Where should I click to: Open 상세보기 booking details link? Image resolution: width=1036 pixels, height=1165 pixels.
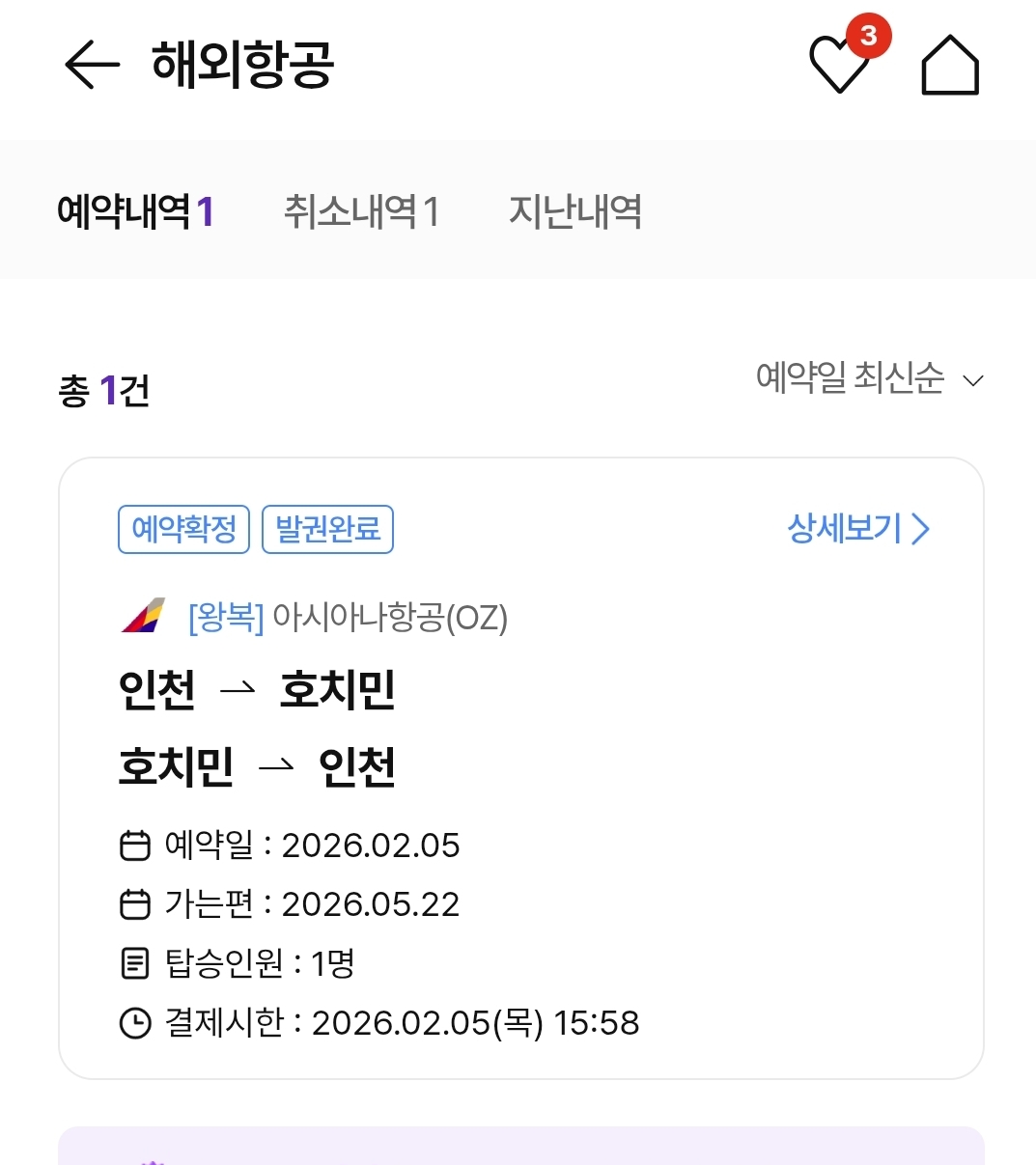click(845, 529)
